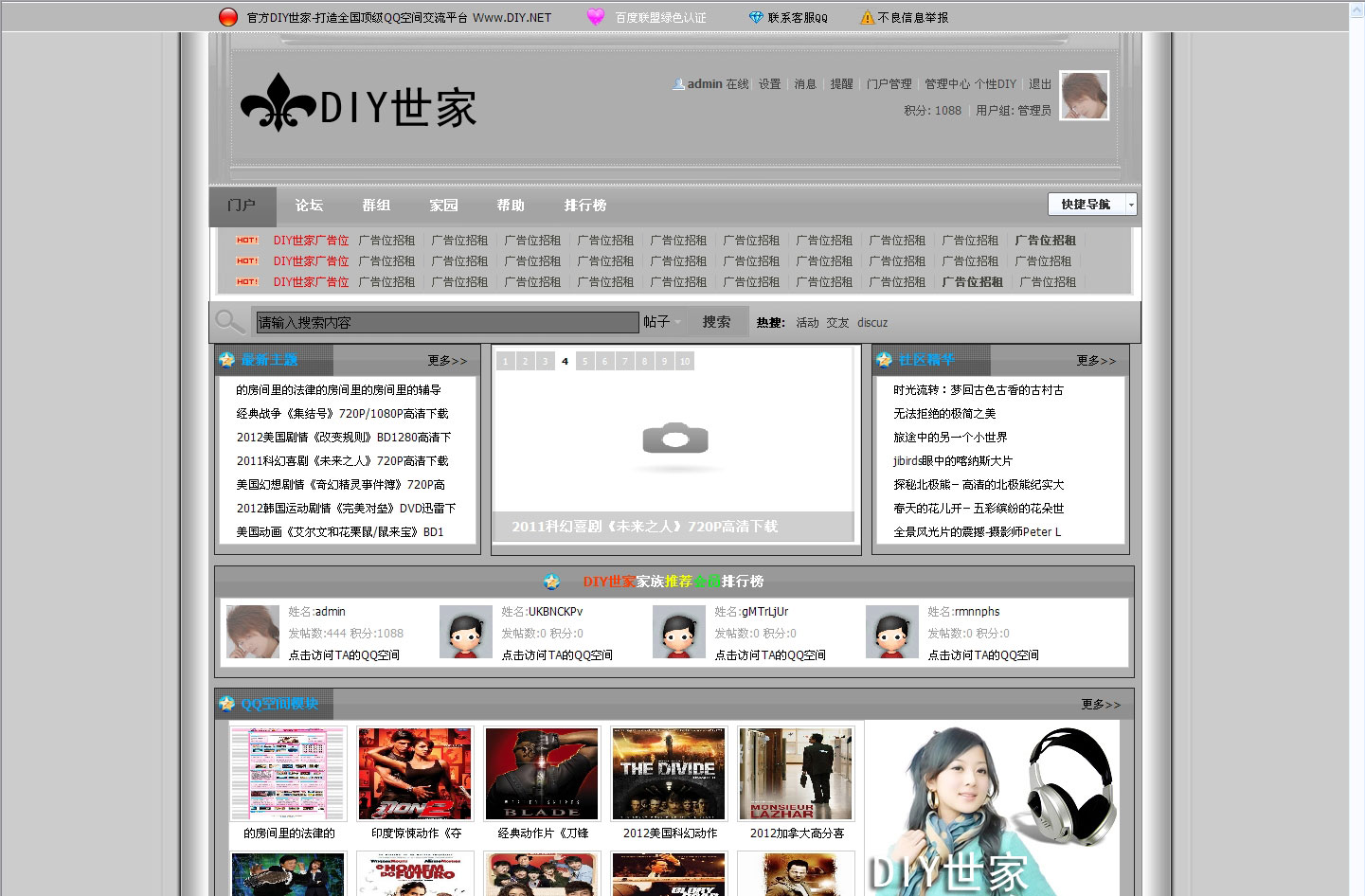The image size is (1365, 896).
Task: Open the 消息 link
Action: point(805,84)
